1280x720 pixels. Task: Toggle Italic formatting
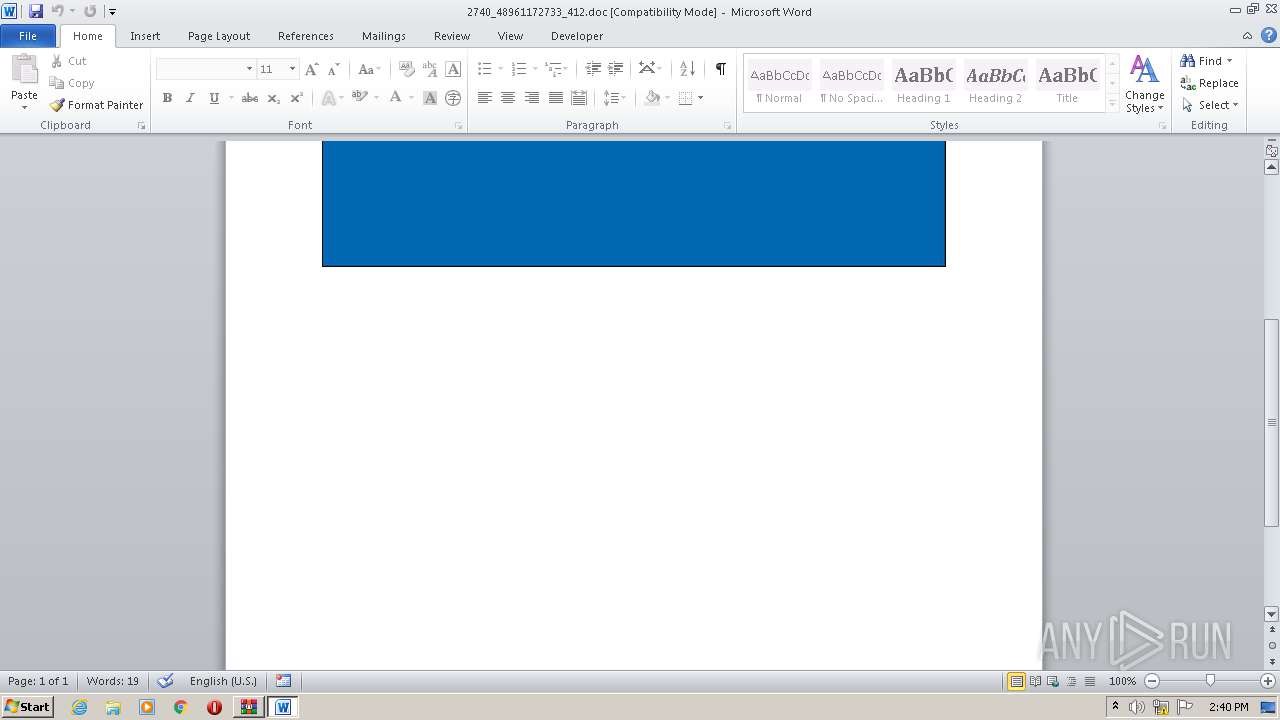pos(190,98)
